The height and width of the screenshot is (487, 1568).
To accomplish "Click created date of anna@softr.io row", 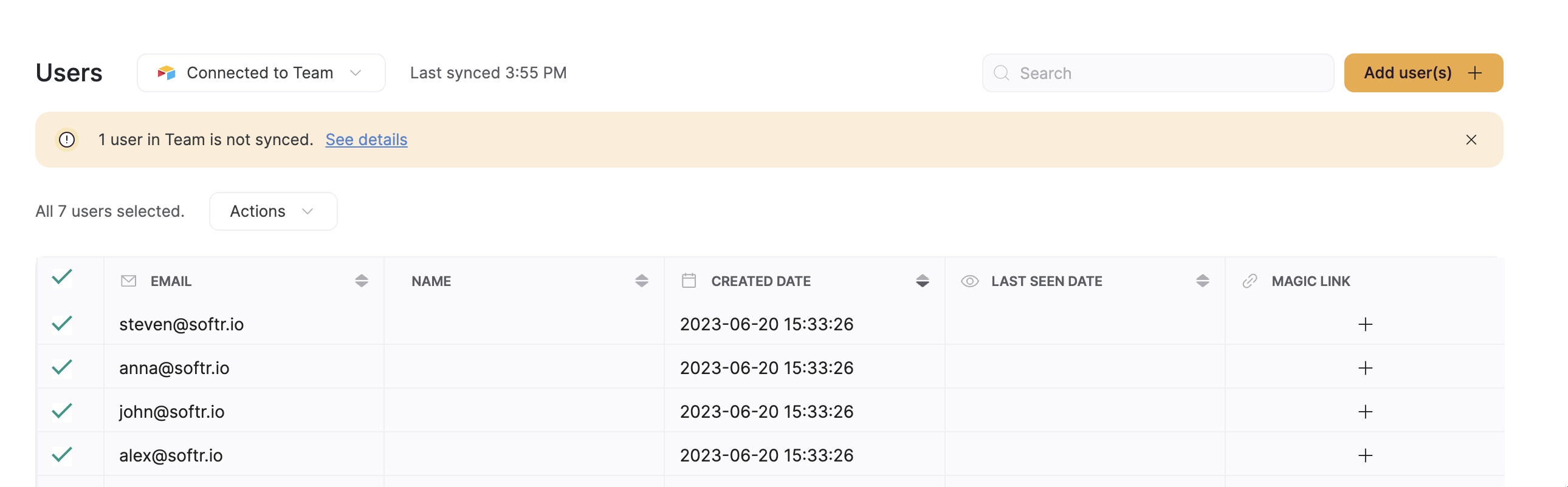I will [766, 369].
